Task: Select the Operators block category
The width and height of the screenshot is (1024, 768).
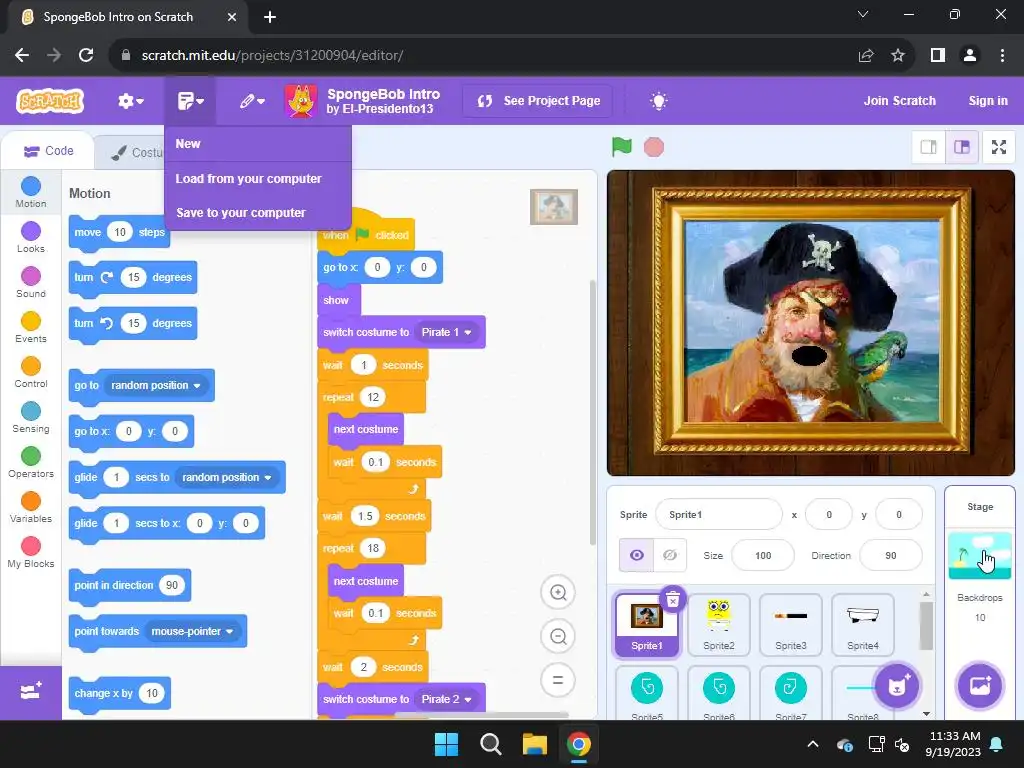Action: click(31, 462)
